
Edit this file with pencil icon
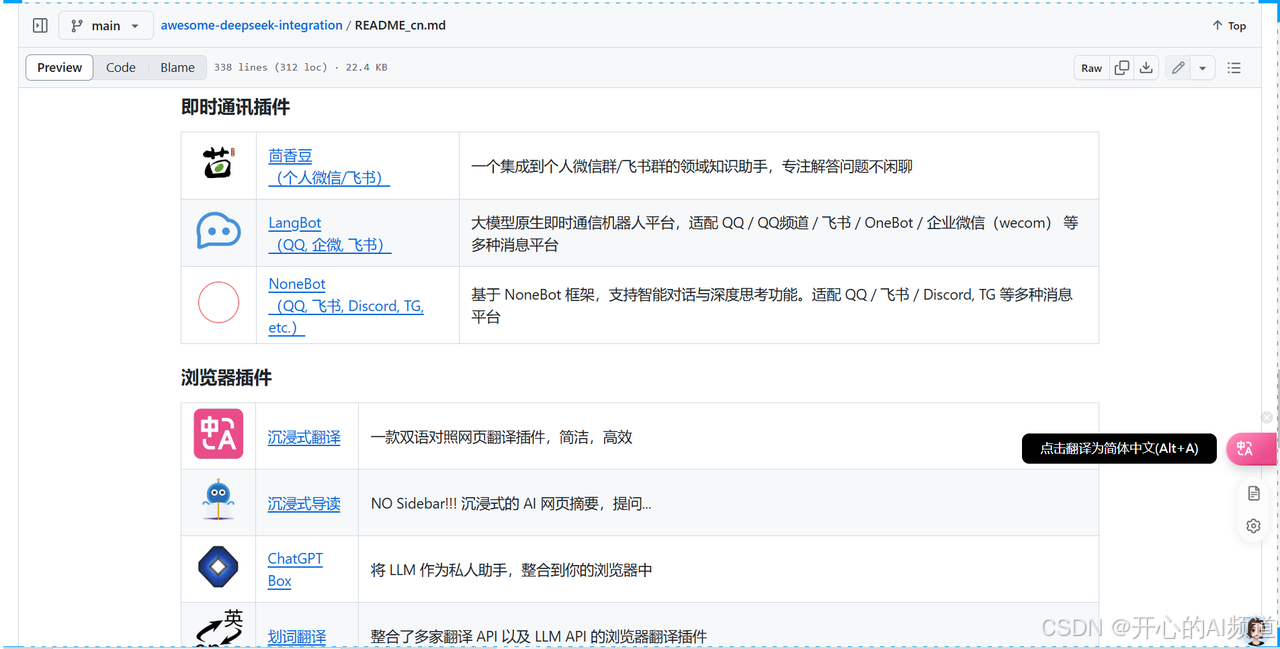tap(1178, 68)
